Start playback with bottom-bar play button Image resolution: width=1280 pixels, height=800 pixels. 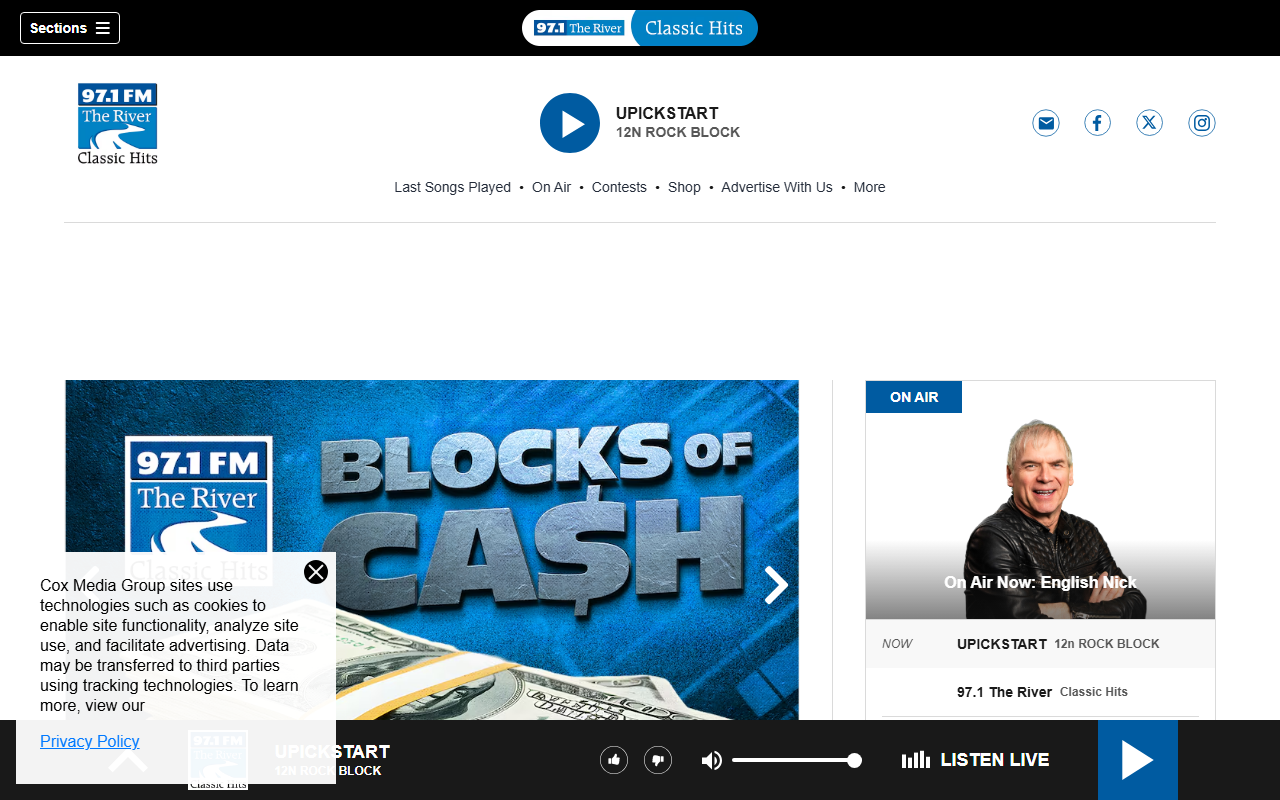[1138, 760]
